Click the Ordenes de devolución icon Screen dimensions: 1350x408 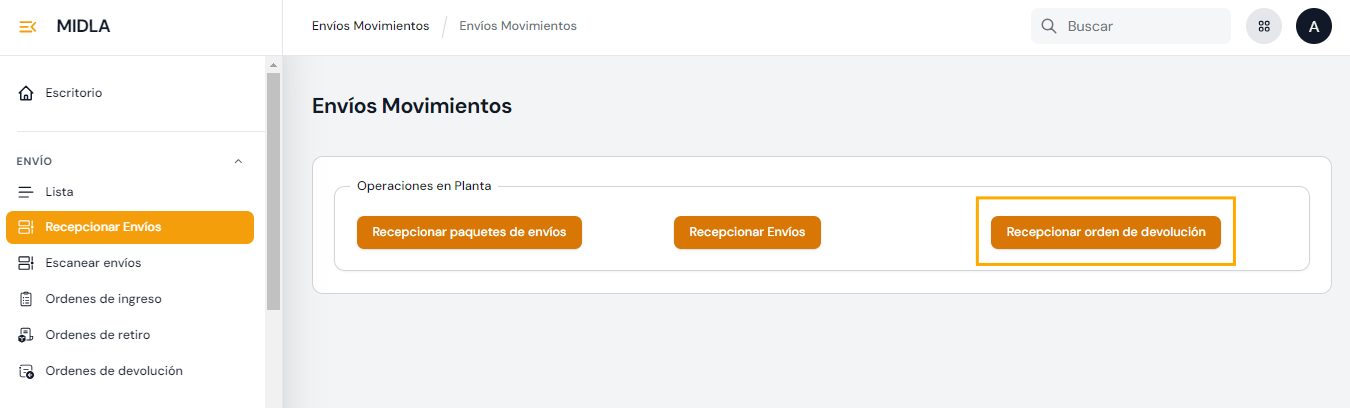[27, 371]
